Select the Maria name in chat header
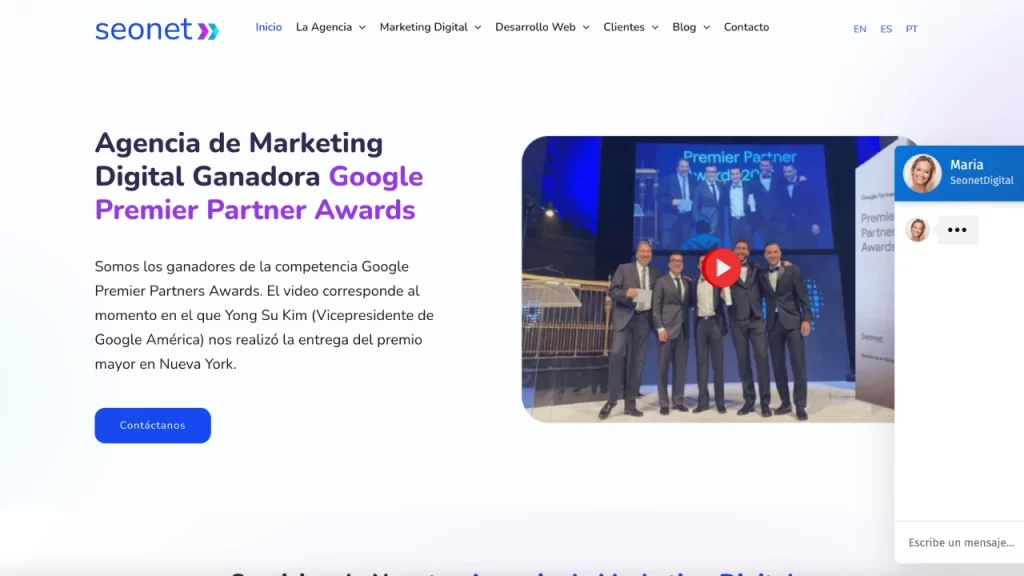Screen dimensions: 1024x576 [x=967, y=165]
